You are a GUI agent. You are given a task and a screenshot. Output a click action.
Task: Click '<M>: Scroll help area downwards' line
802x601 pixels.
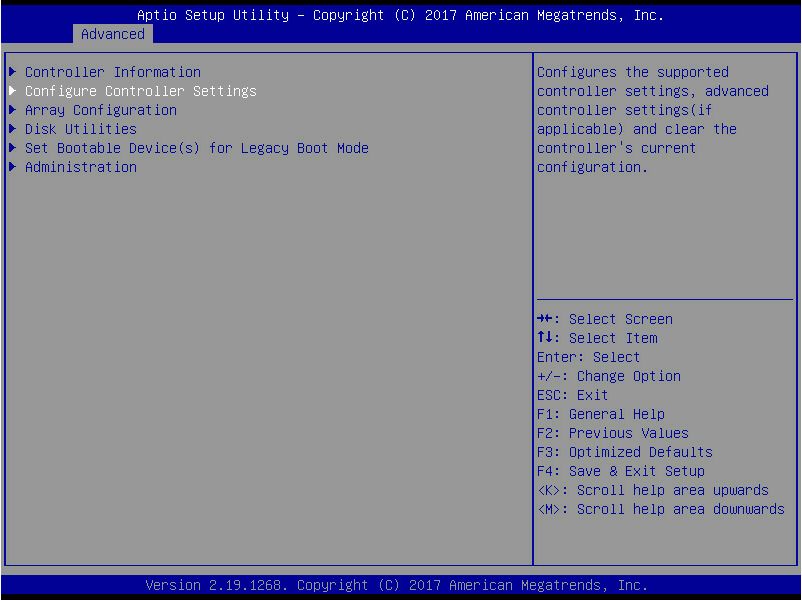[661, 509]
